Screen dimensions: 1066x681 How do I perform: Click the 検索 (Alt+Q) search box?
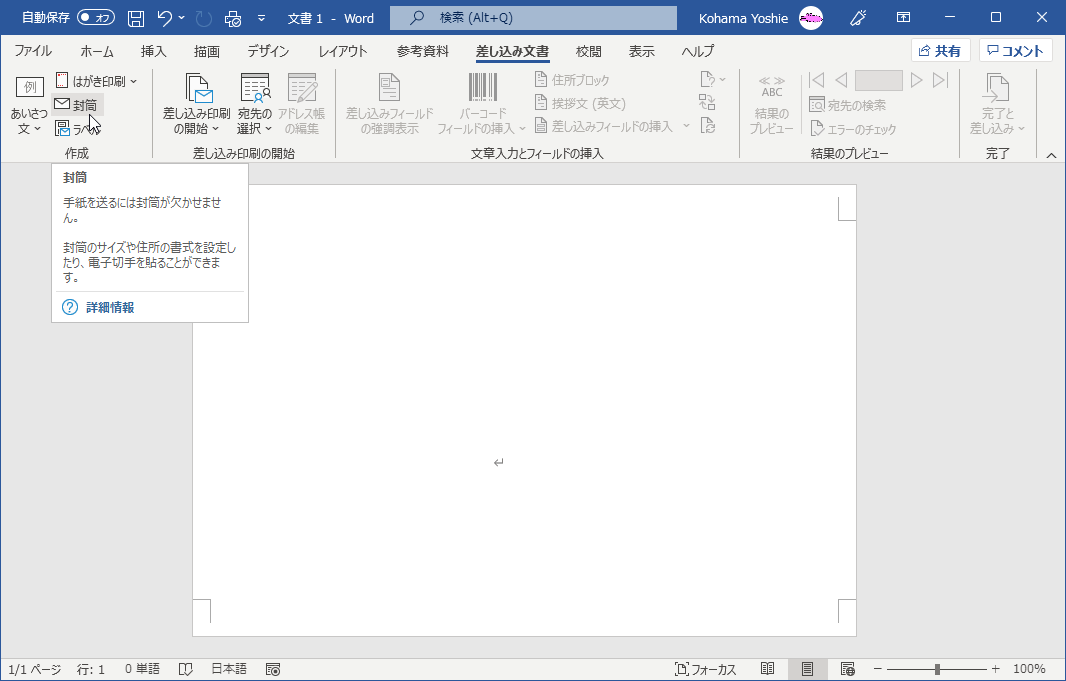[x=531, y=18]
